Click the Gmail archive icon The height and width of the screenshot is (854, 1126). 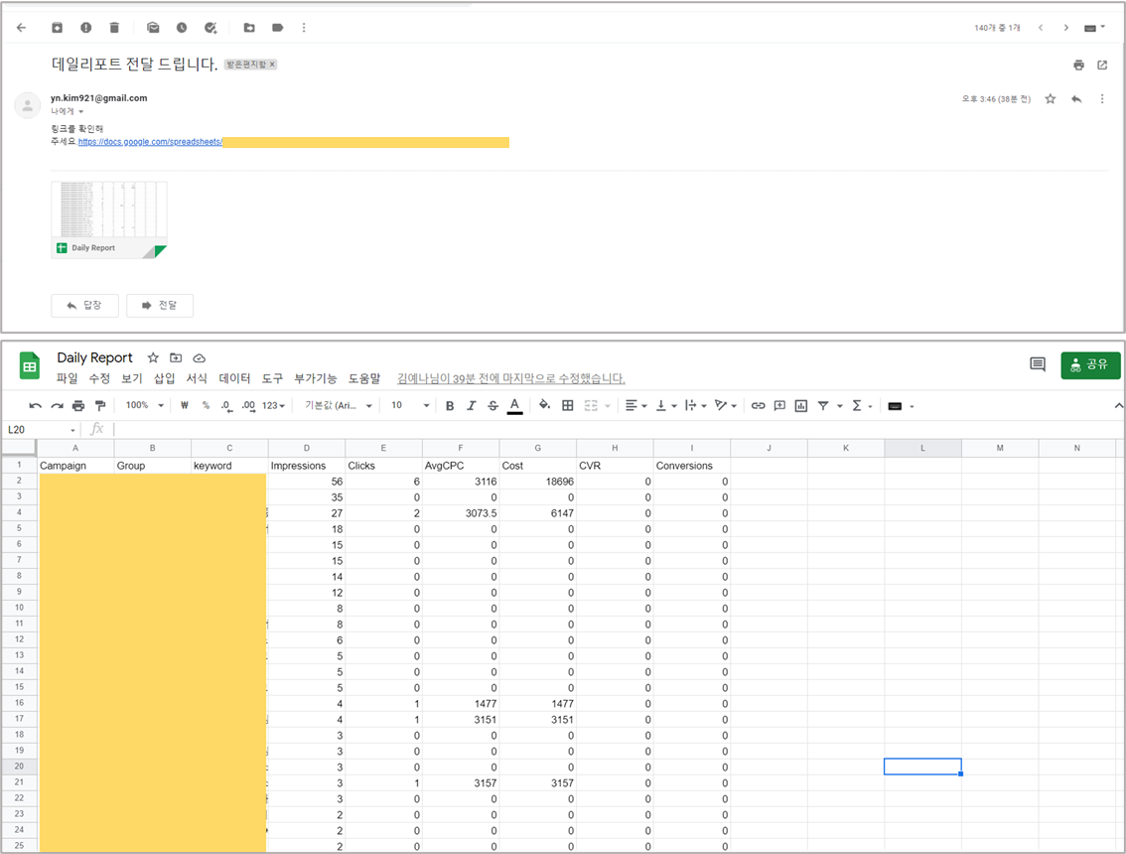pos(57,27)
